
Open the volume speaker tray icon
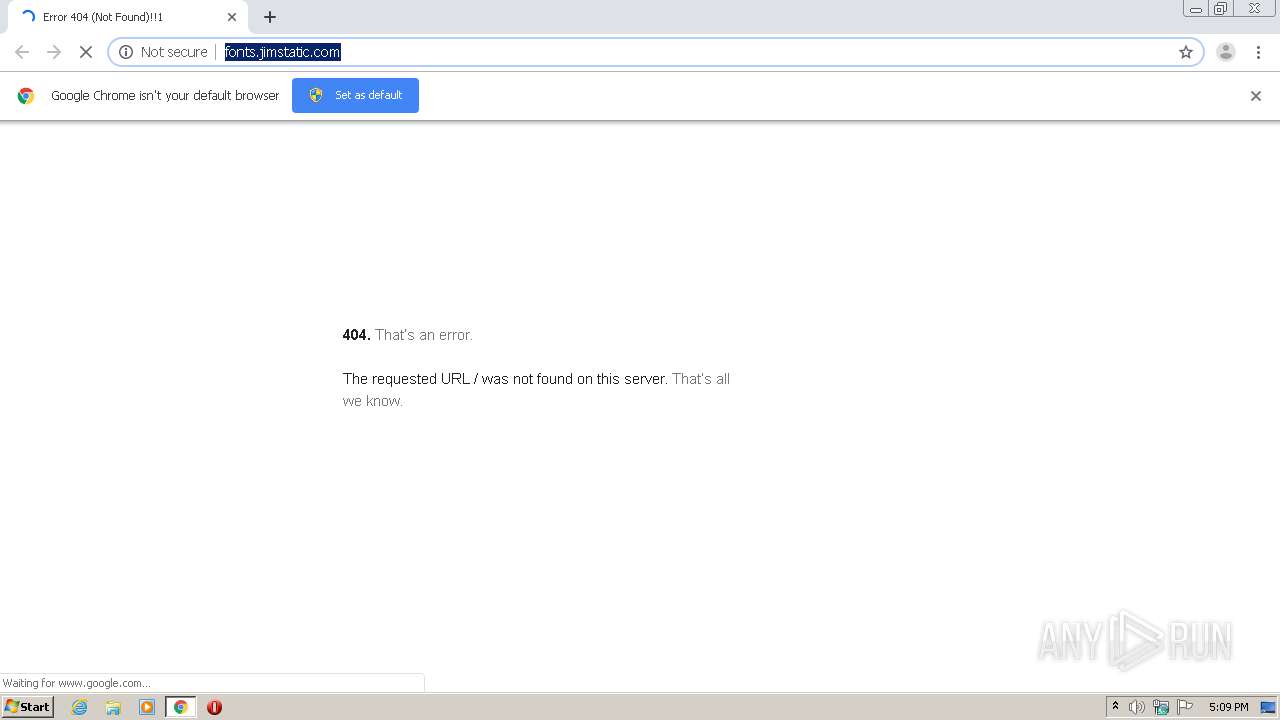[1137, 707]
